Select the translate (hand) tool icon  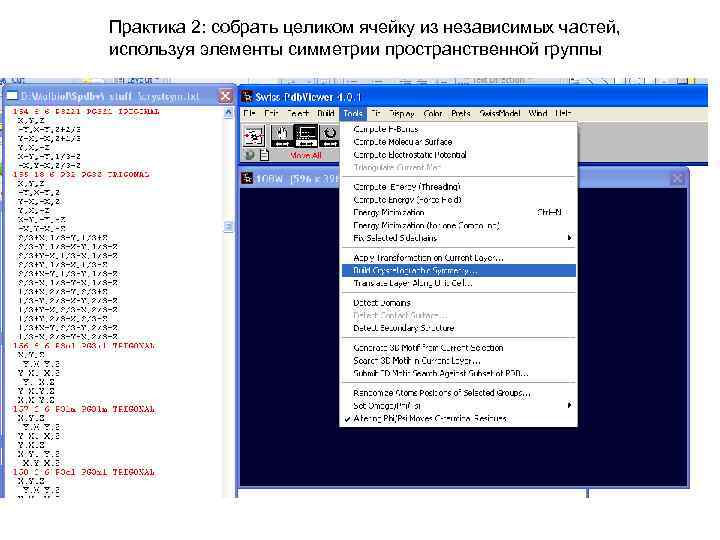[281, 136]
